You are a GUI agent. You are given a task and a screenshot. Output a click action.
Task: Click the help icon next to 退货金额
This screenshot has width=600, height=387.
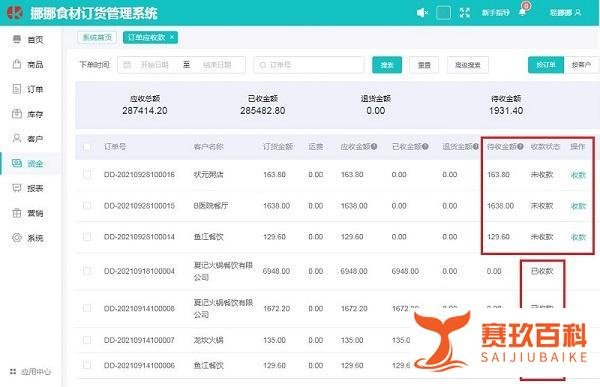(x=475, y=146)
